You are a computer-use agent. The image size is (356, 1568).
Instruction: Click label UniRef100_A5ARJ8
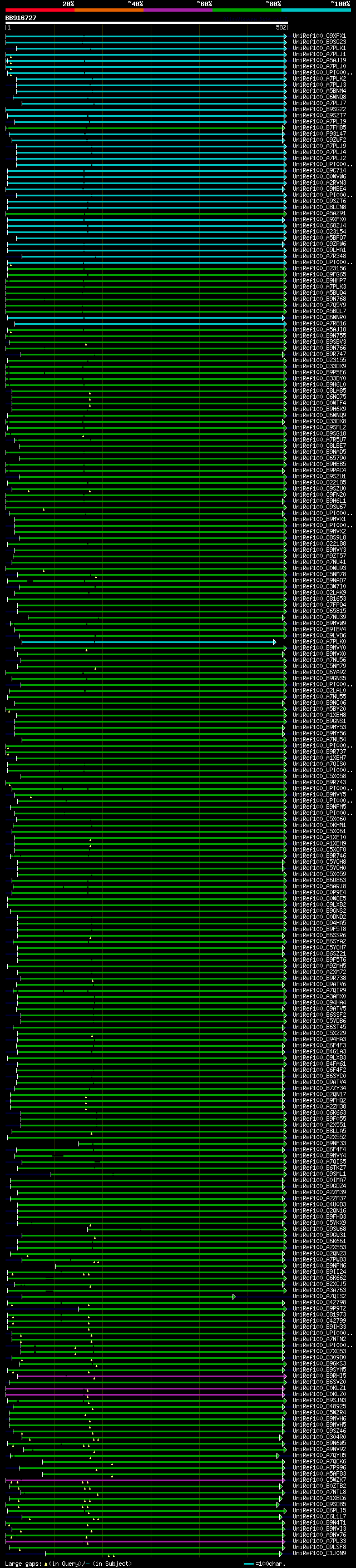(x=319, y=886)
